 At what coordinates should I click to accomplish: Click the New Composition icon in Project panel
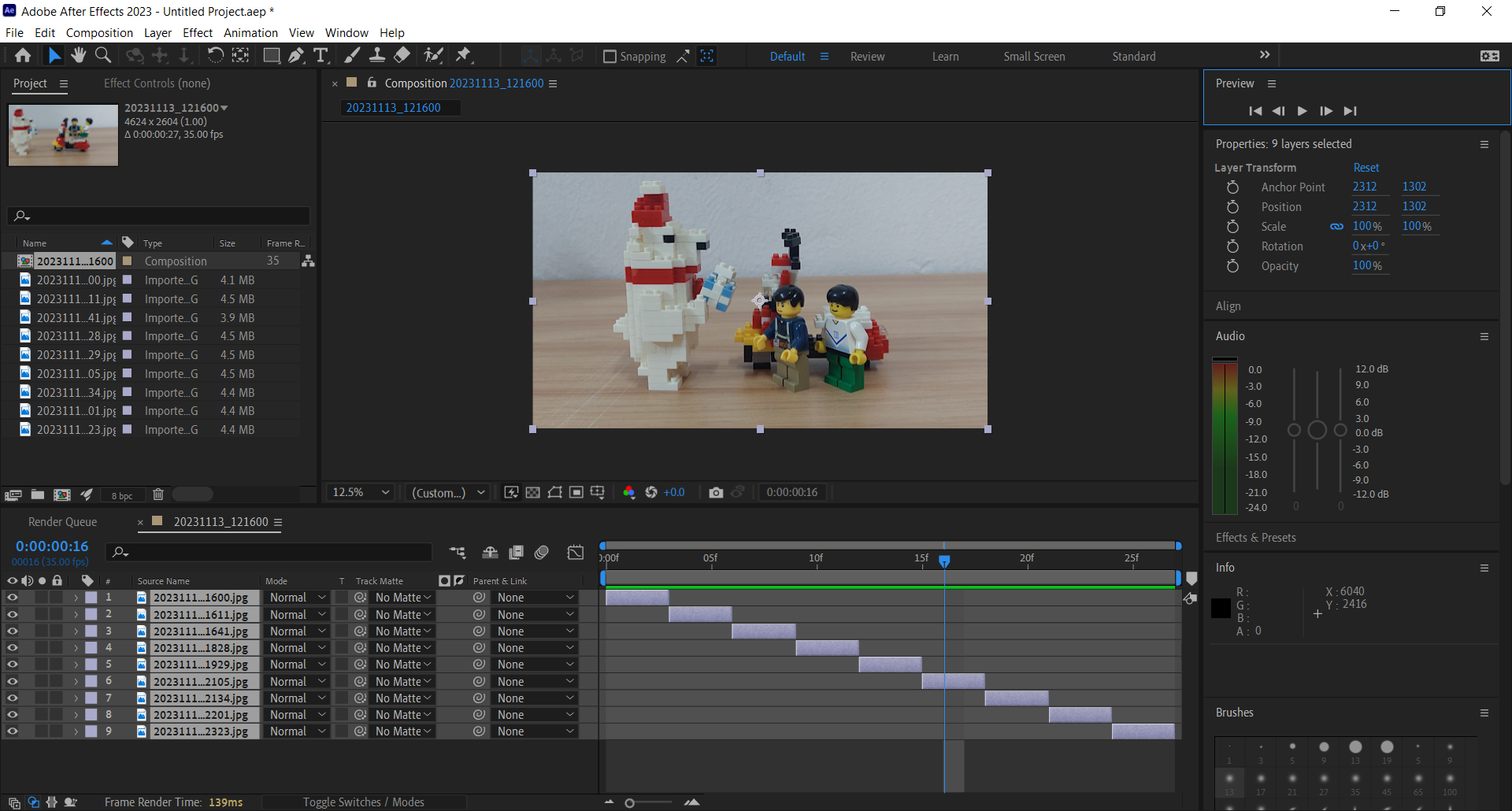pyautogui.click(x=62, y=494)
